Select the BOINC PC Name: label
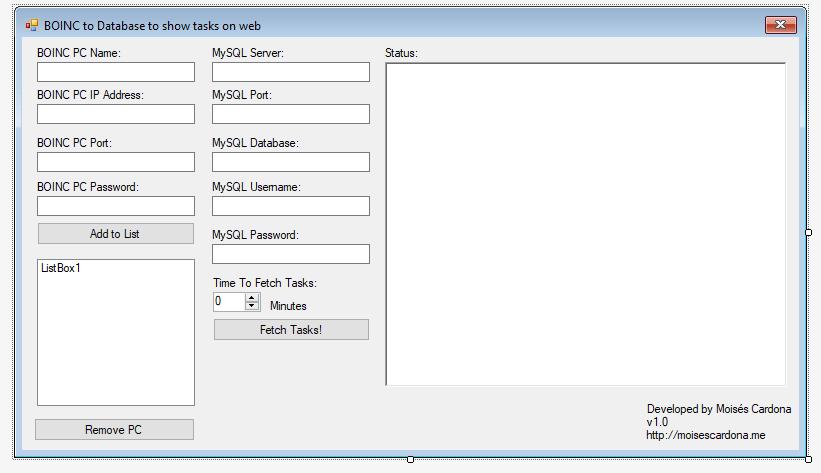The image size is (821, 473). click(79, 53)
